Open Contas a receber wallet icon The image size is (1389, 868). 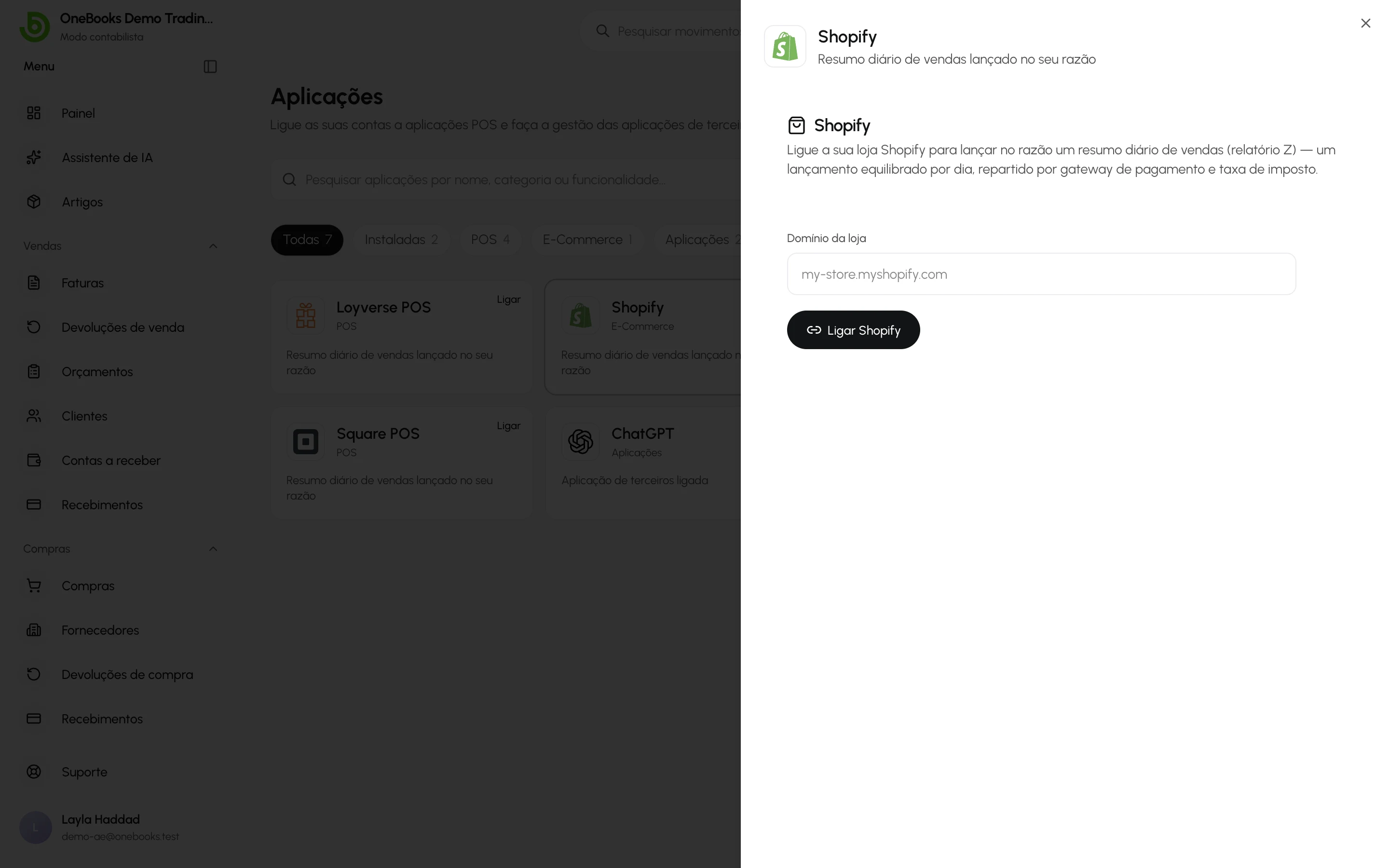point(34,461)
